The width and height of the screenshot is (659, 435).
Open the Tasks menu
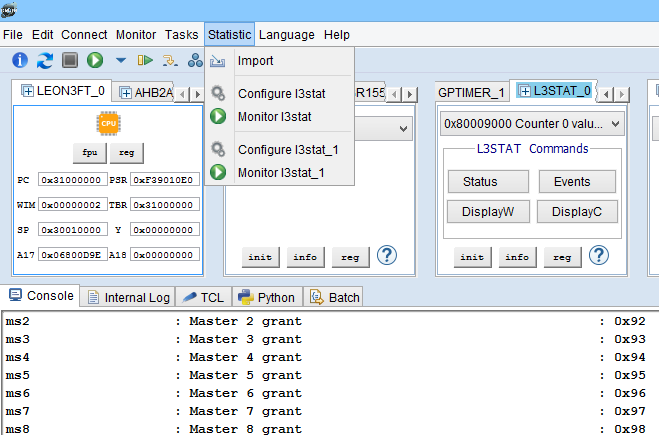click(x=181, y=34)
